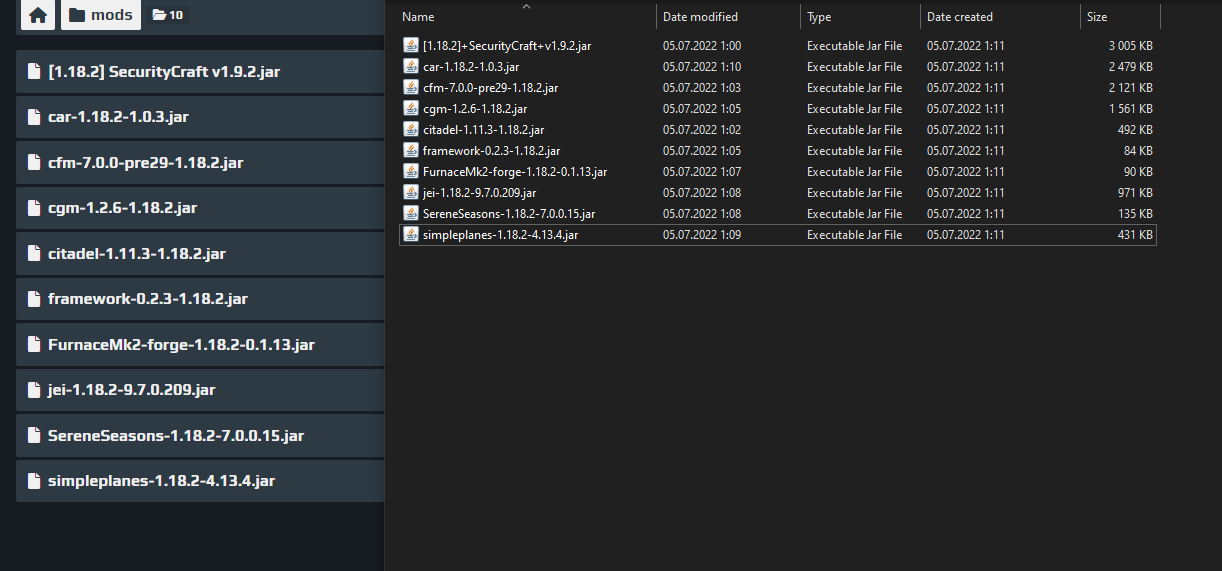Click the 84 KB size cell
Viewport: 1222px width, 571px height.
pos(1139,151)
